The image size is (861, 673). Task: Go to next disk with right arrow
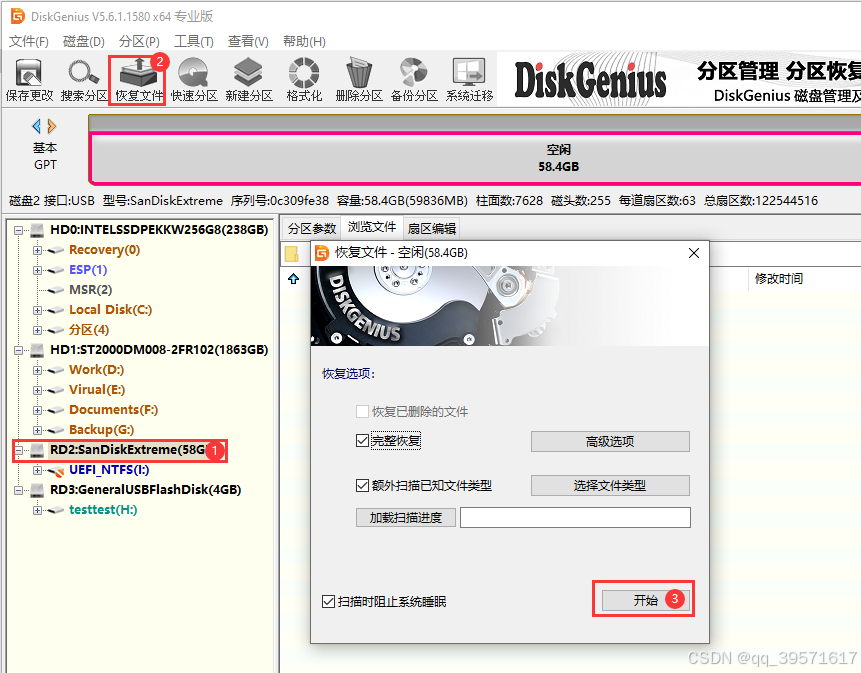coord(52,127)
